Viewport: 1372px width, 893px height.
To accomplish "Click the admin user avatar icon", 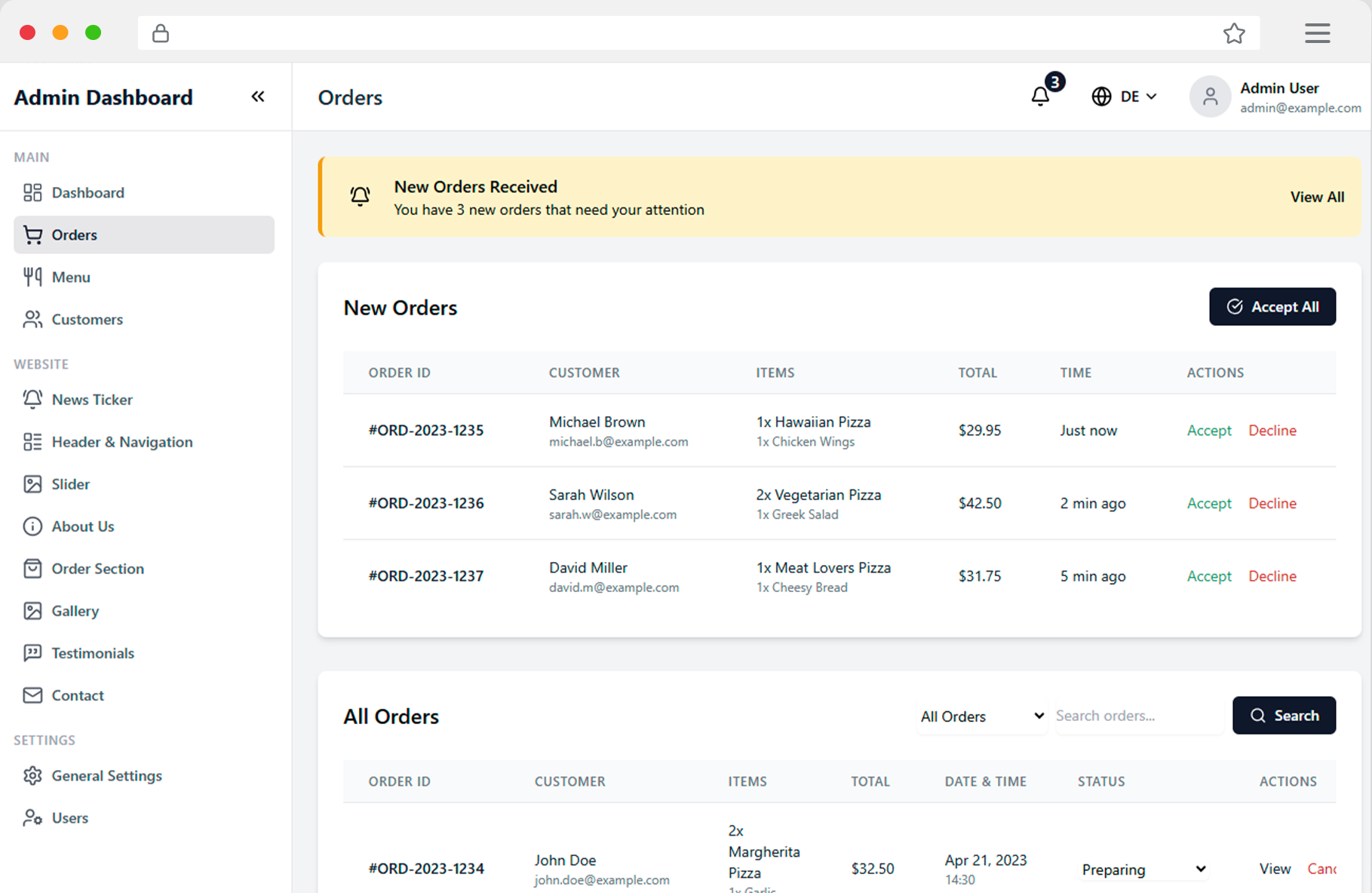I will [1209, 97].
